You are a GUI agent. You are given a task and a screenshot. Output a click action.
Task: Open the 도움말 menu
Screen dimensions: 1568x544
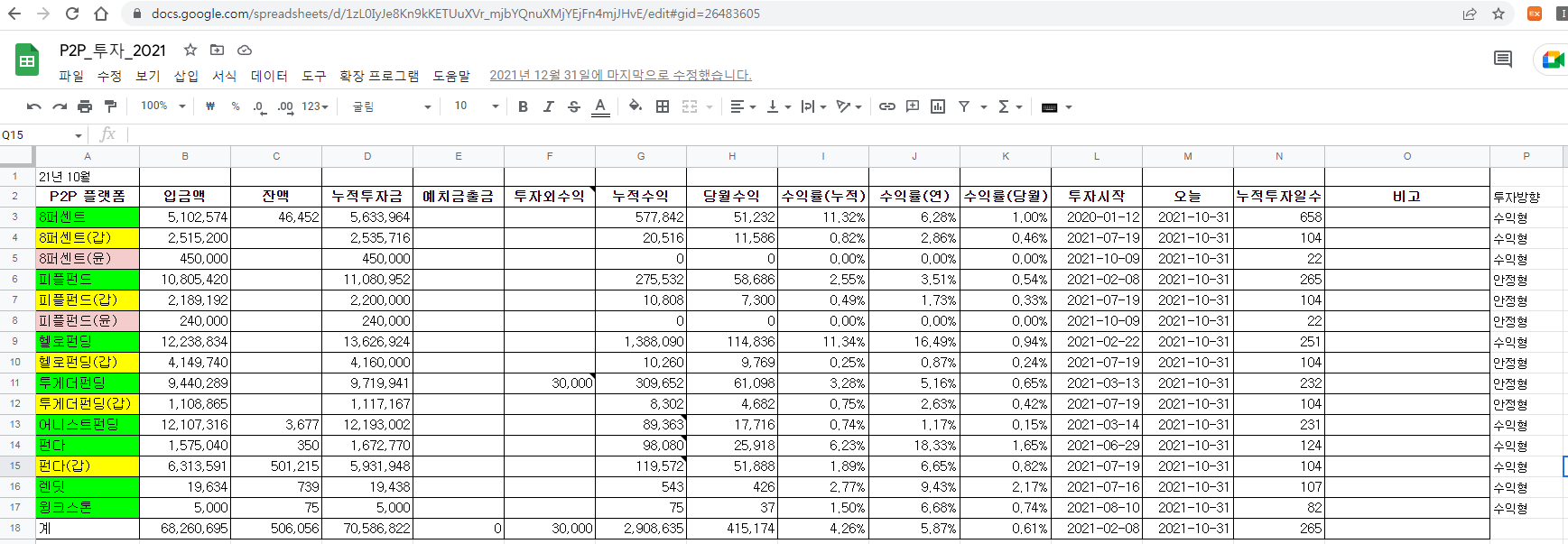[x=451, y=76]
